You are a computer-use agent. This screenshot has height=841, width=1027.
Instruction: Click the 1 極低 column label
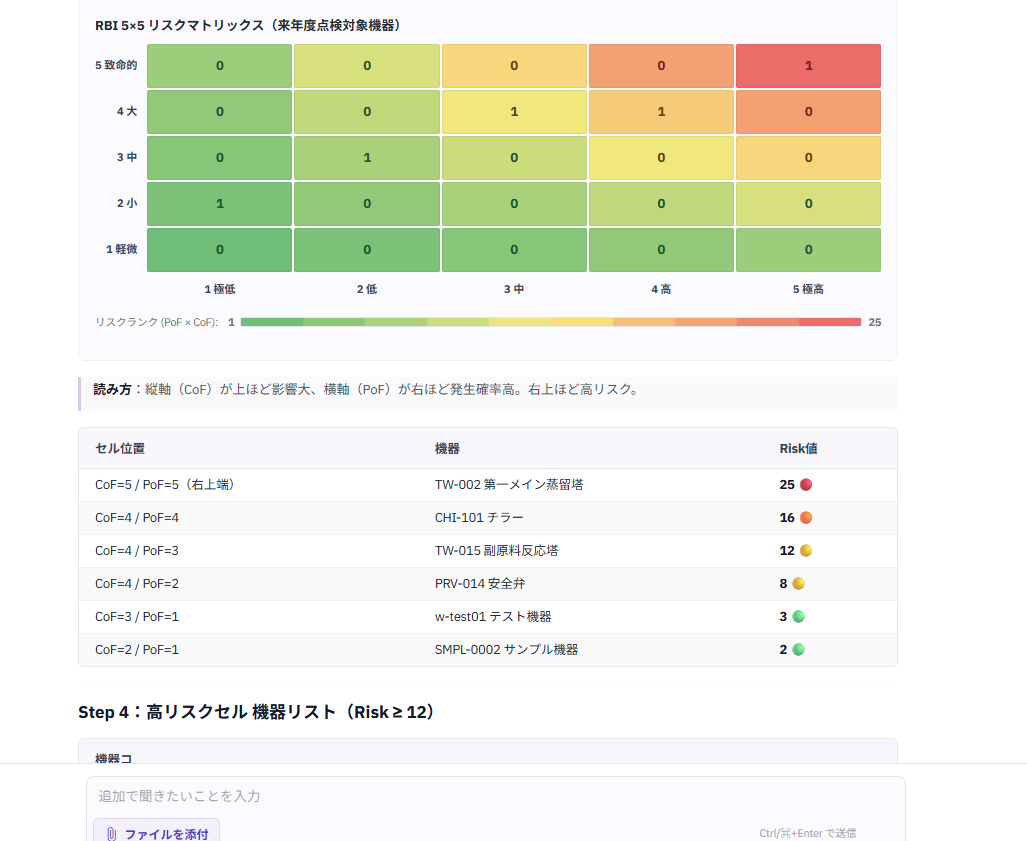pos(219,290)
